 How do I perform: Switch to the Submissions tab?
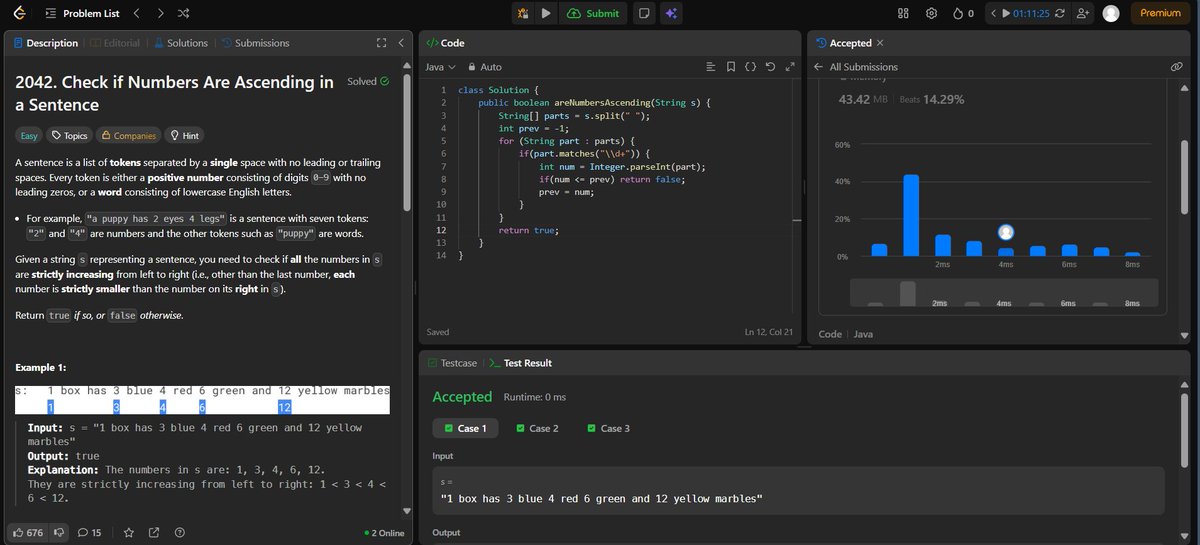(255, 43)
